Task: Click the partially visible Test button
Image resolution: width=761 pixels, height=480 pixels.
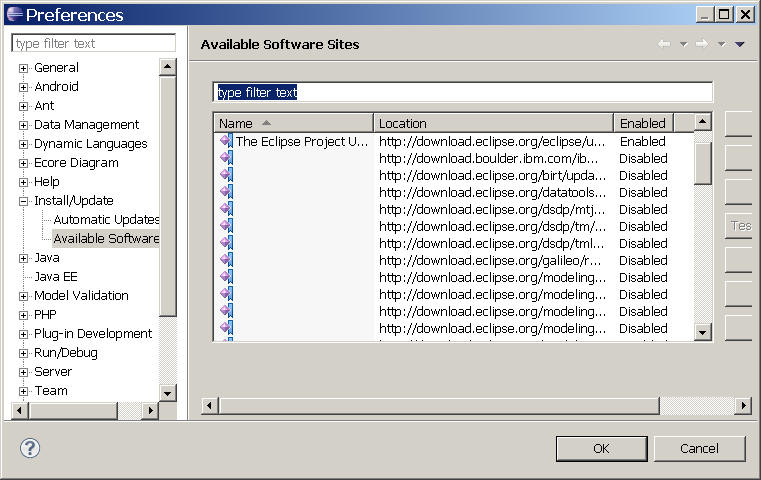Action: coord(739,226)
